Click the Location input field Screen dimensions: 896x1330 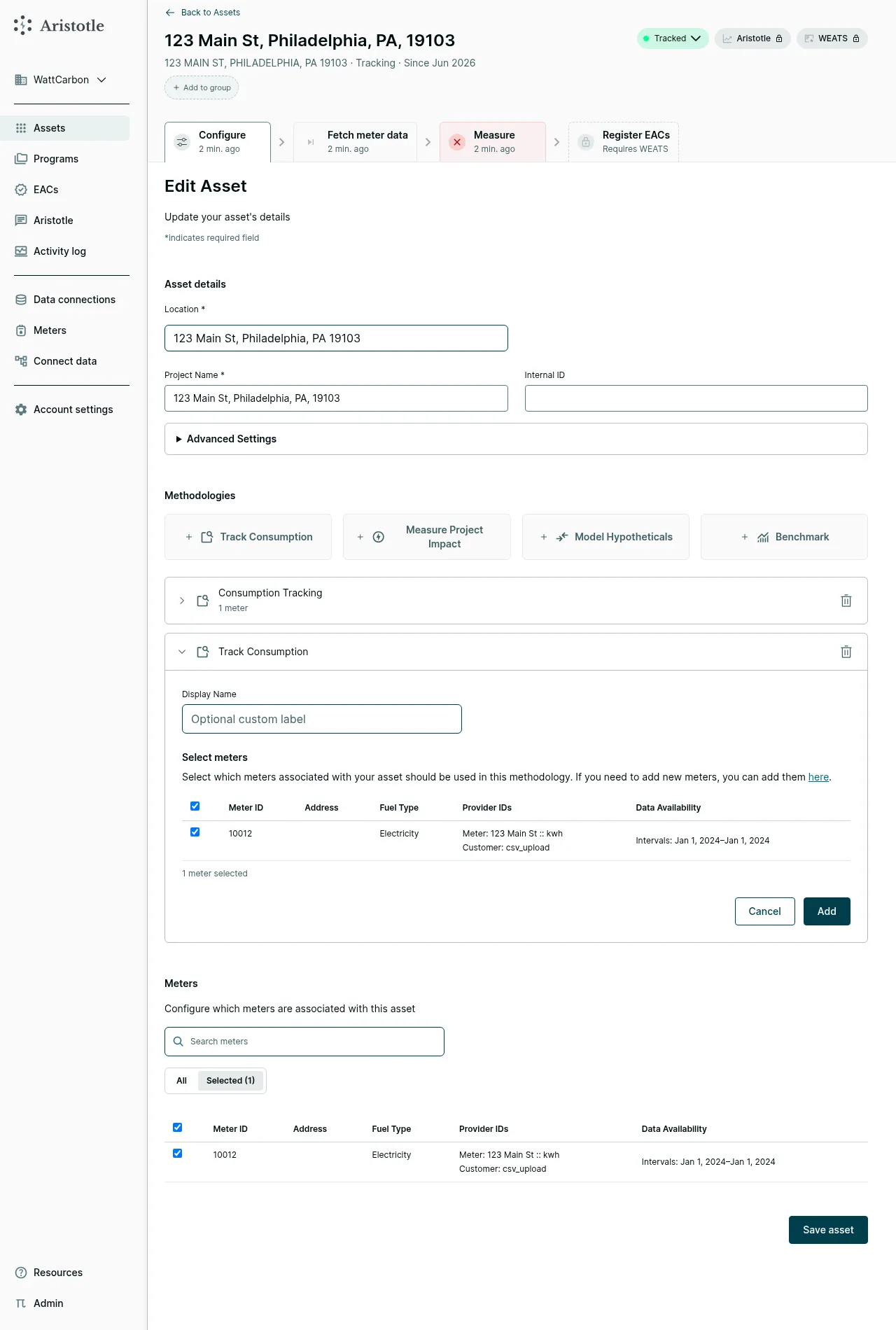336,338
